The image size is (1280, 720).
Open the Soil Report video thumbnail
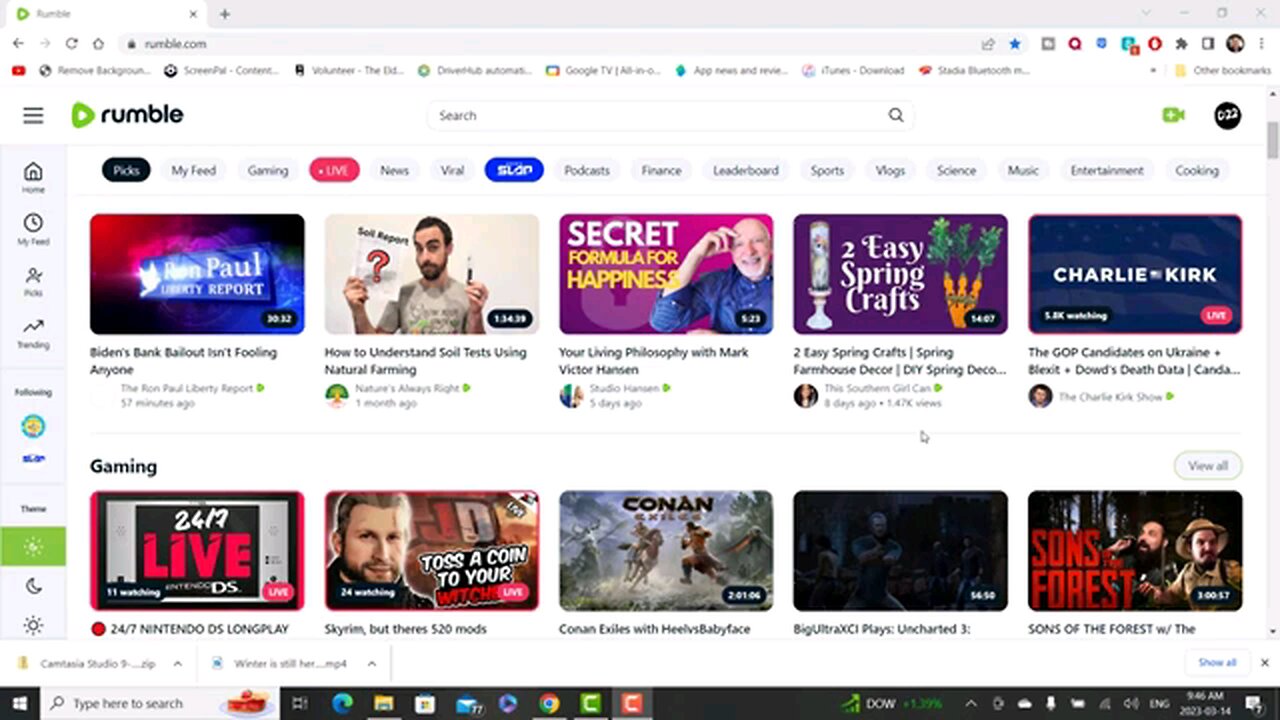[x=432, y=274]
